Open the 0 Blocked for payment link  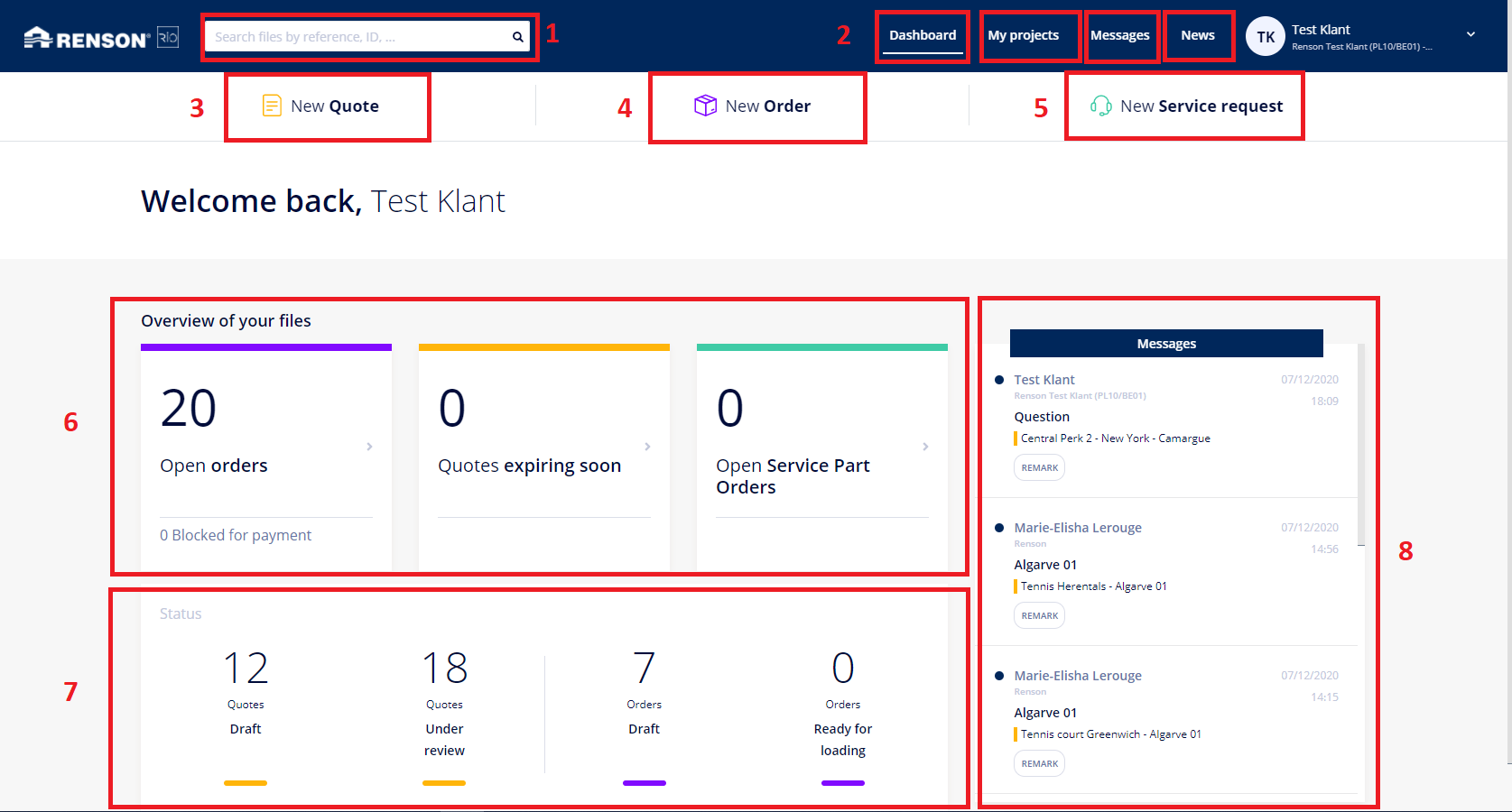point(236,535)
